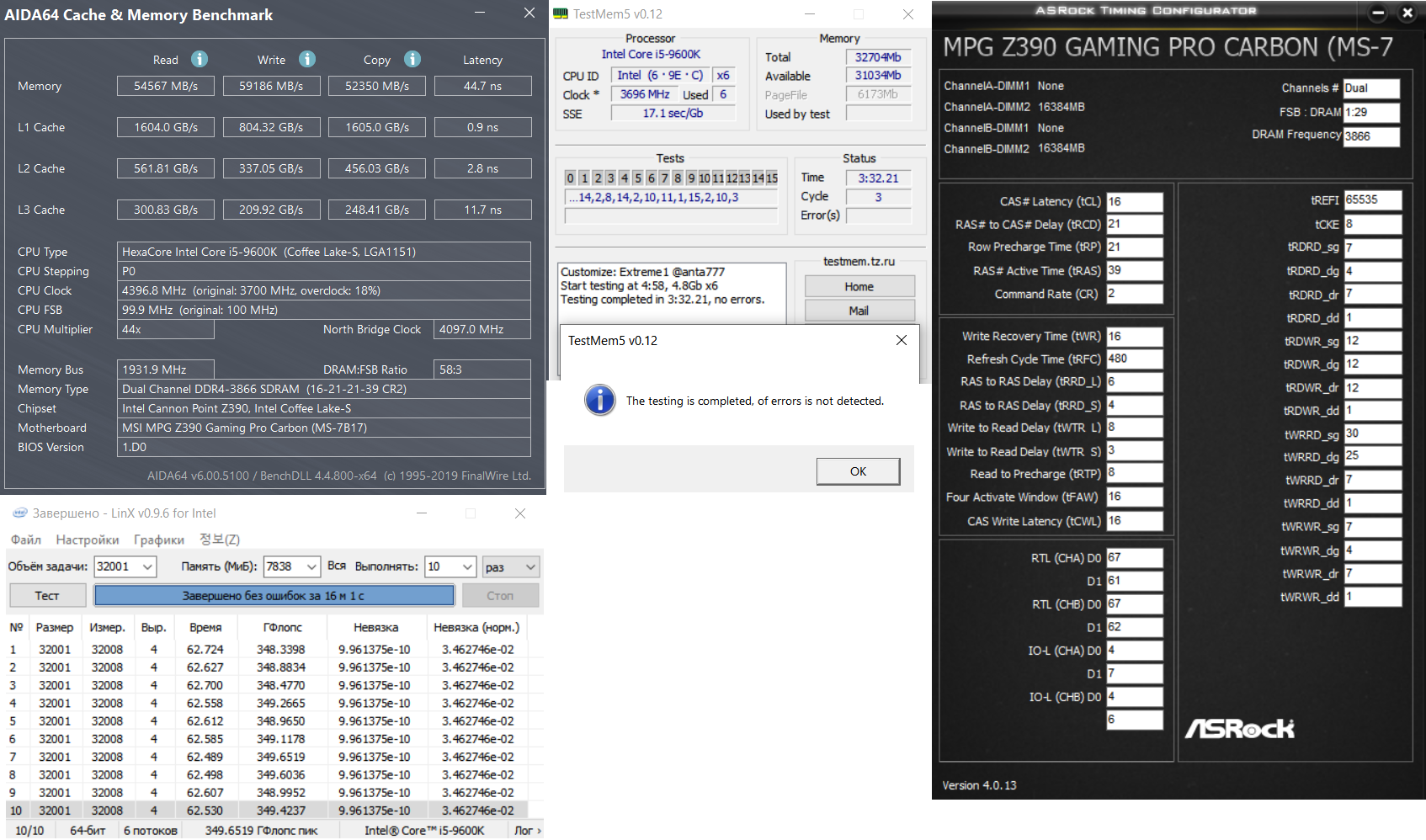
Task: Click the RAS# to CAS# Delay (tRCD) field
Action: coord(1134,225)
